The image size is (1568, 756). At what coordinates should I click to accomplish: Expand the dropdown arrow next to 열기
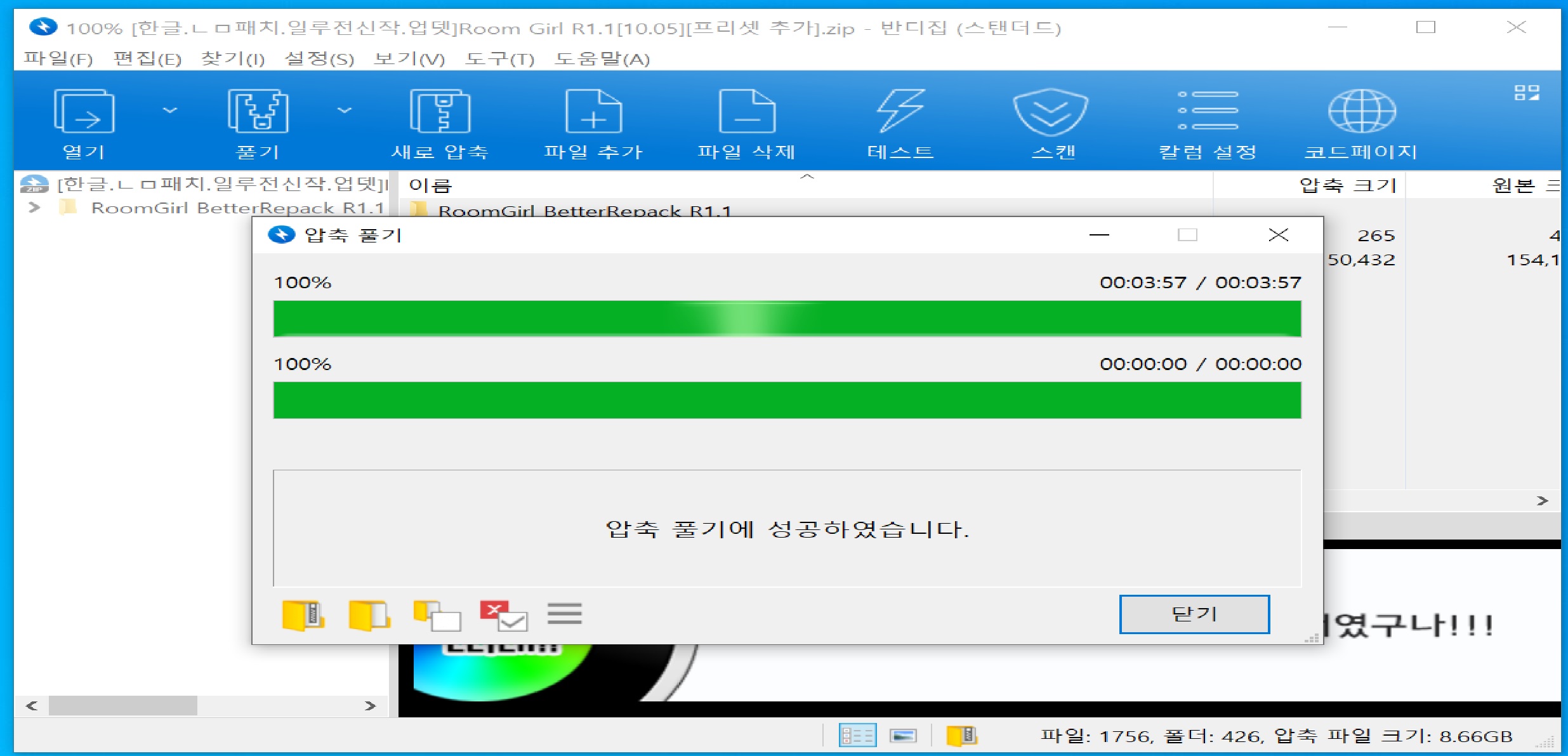[x=169, y=110]
